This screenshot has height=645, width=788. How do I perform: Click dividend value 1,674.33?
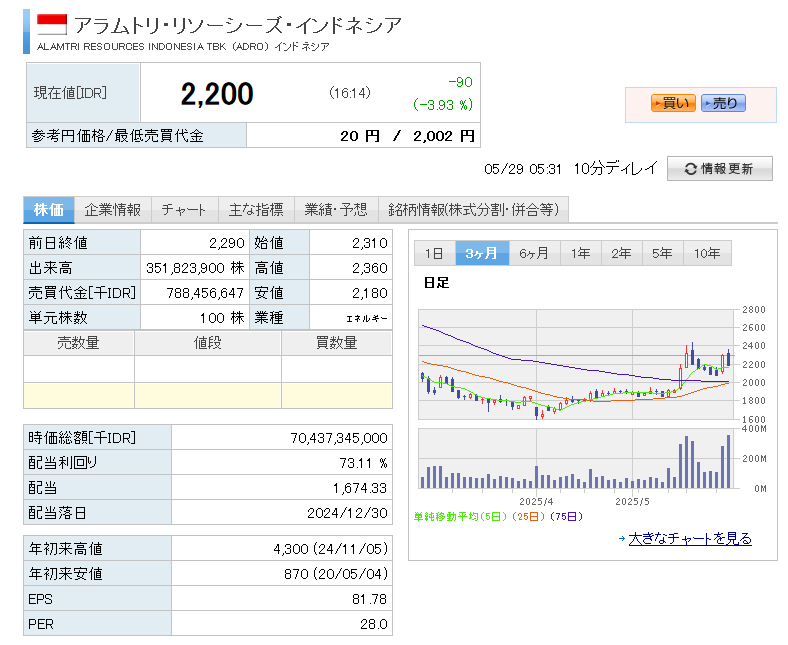click(x=360, y=488)
